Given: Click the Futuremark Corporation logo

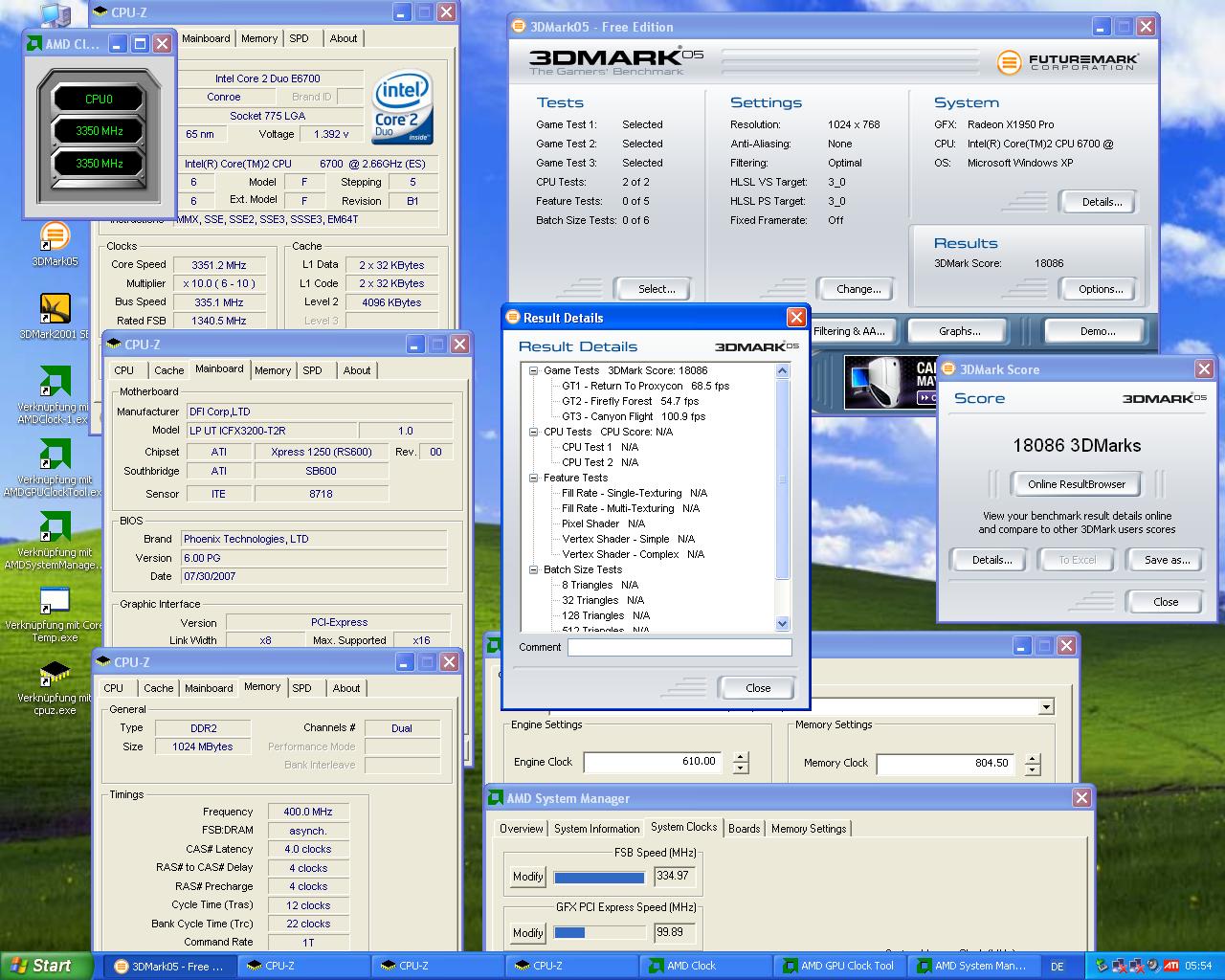Looking at the screenshot, I should (1067, 63).
